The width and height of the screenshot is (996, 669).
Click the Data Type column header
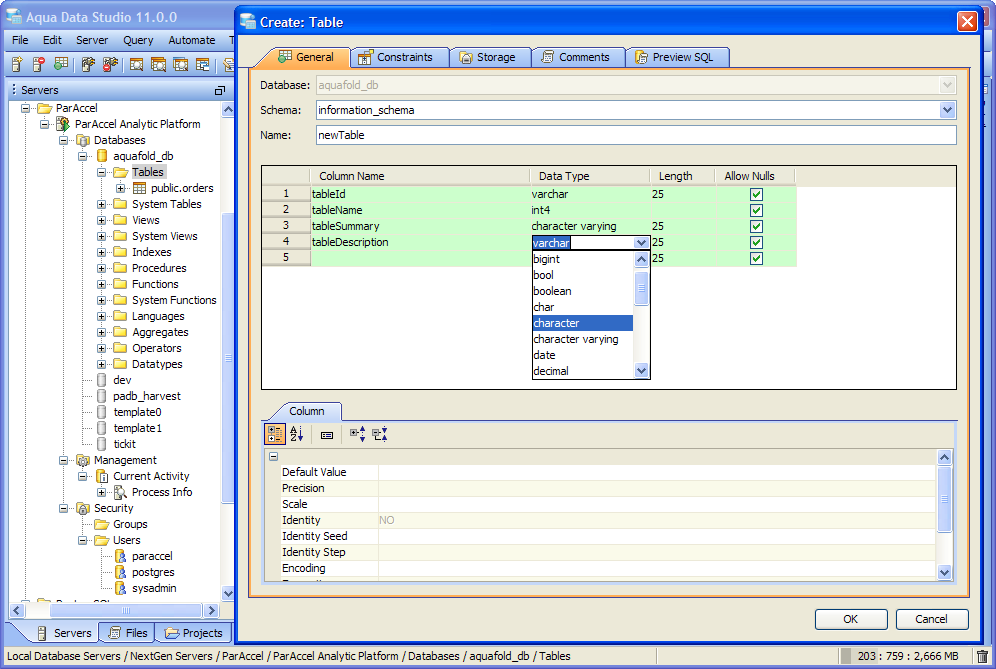tap(589, 176)
